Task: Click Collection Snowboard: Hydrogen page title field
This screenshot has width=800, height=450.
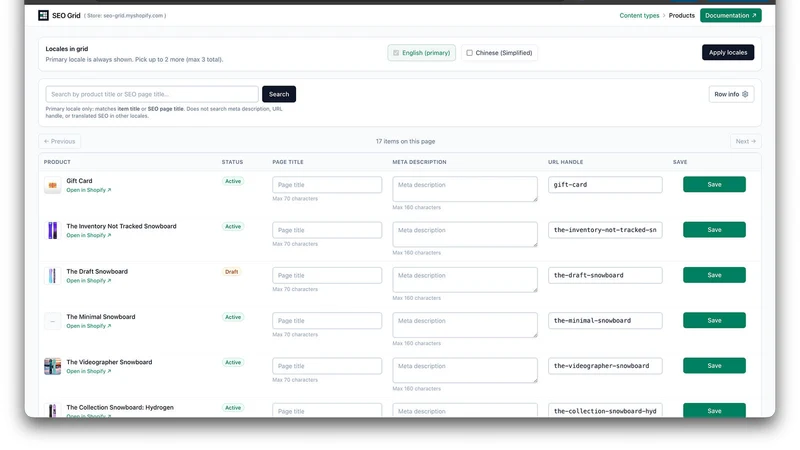Action: (327, 411)
